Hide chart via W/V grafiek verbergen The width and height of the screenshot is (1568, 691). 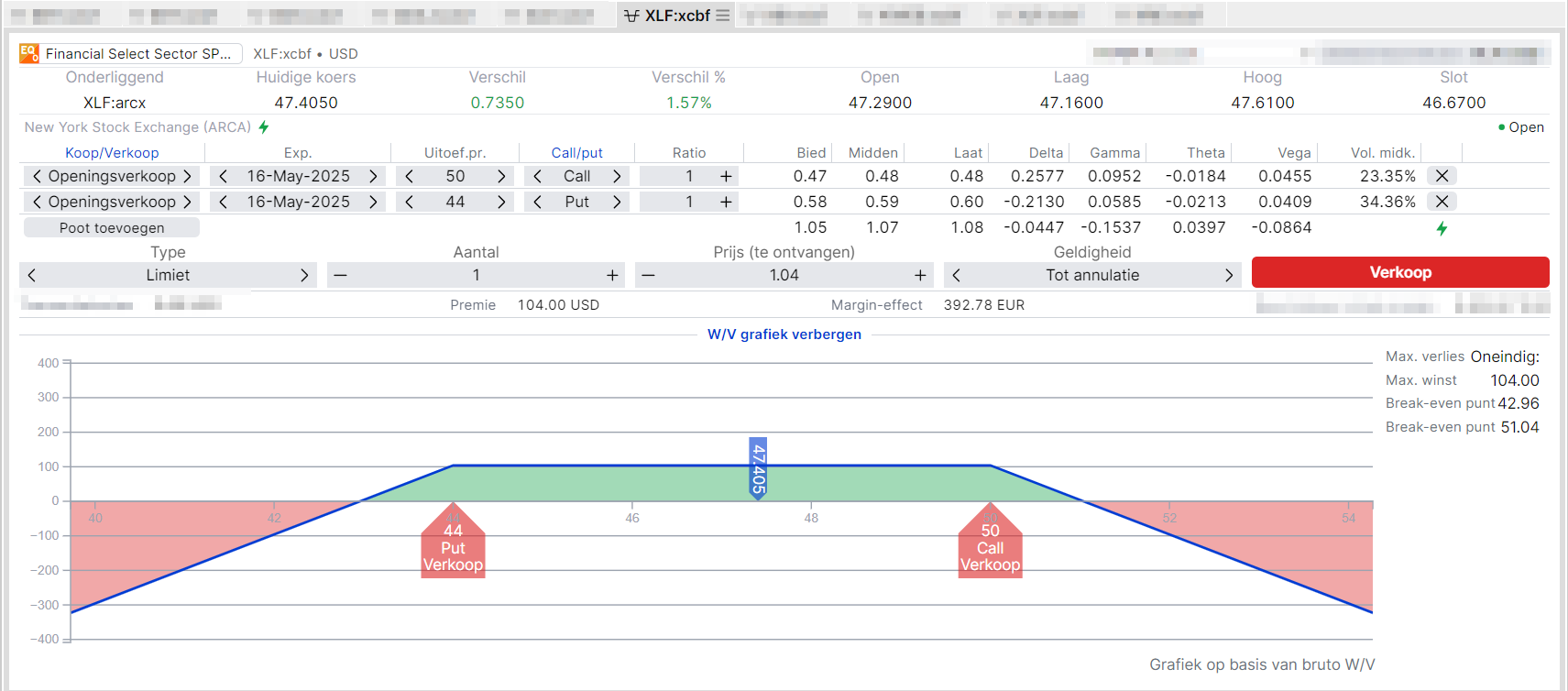[784, 335]
